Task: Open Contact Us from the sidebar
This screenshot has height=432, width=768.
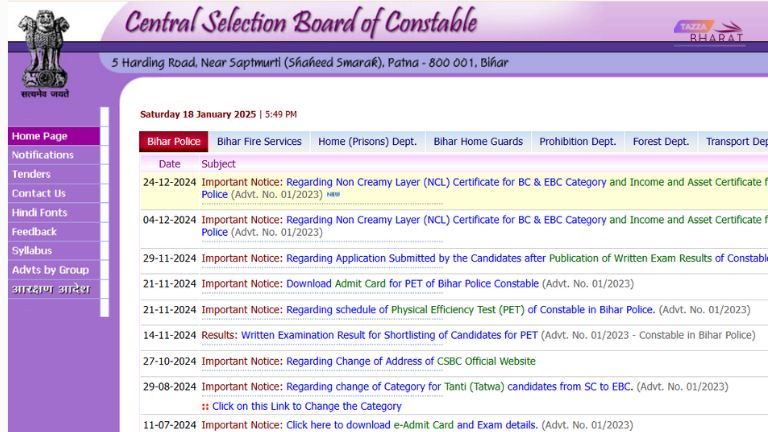Action: [54, 193]
